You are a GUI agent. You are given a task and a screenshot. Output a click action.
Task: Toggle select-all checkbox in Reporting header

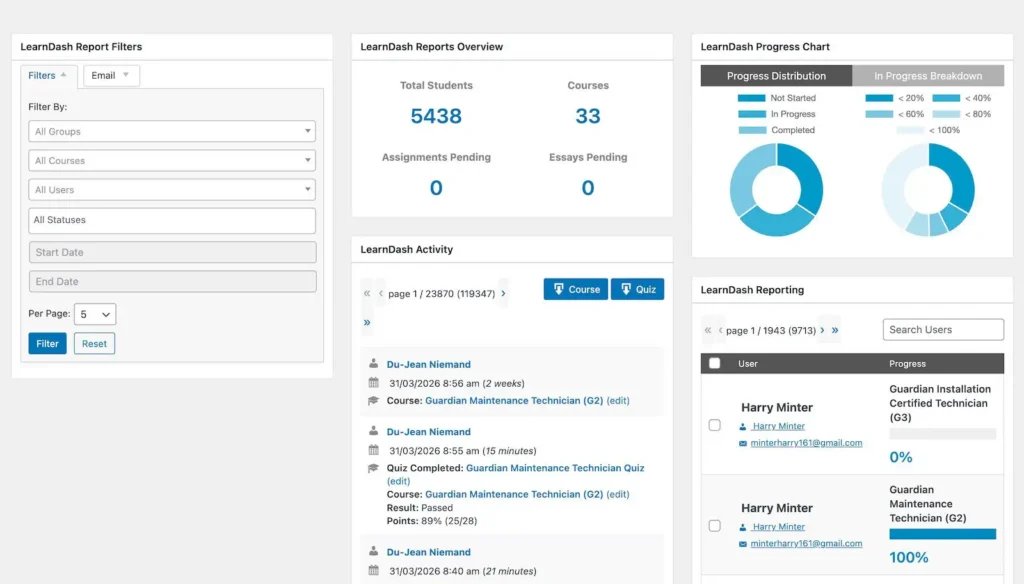pos(714,363)
